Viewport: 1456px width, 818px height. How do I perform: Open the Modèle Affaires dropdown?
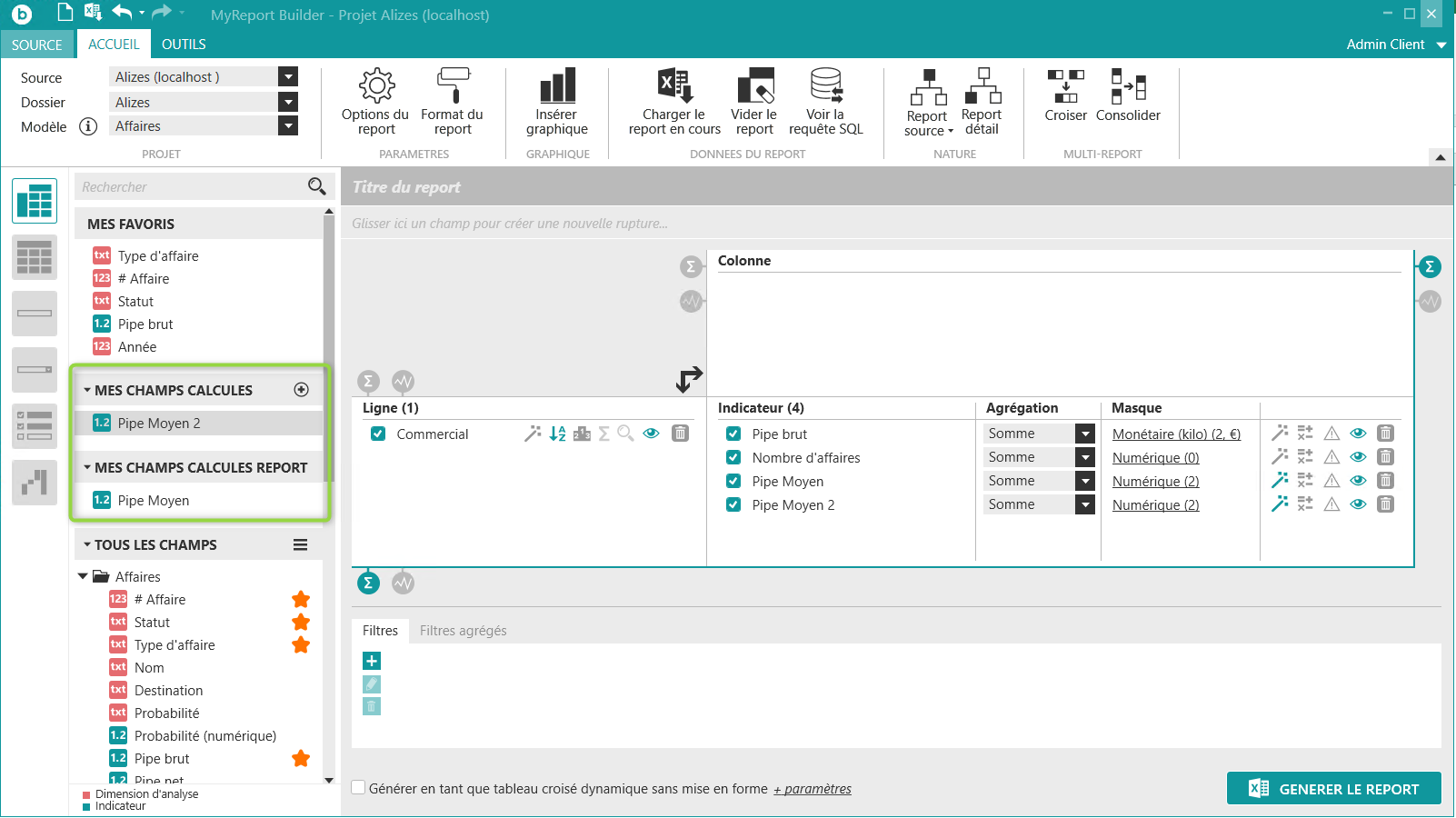click(288, 126)
